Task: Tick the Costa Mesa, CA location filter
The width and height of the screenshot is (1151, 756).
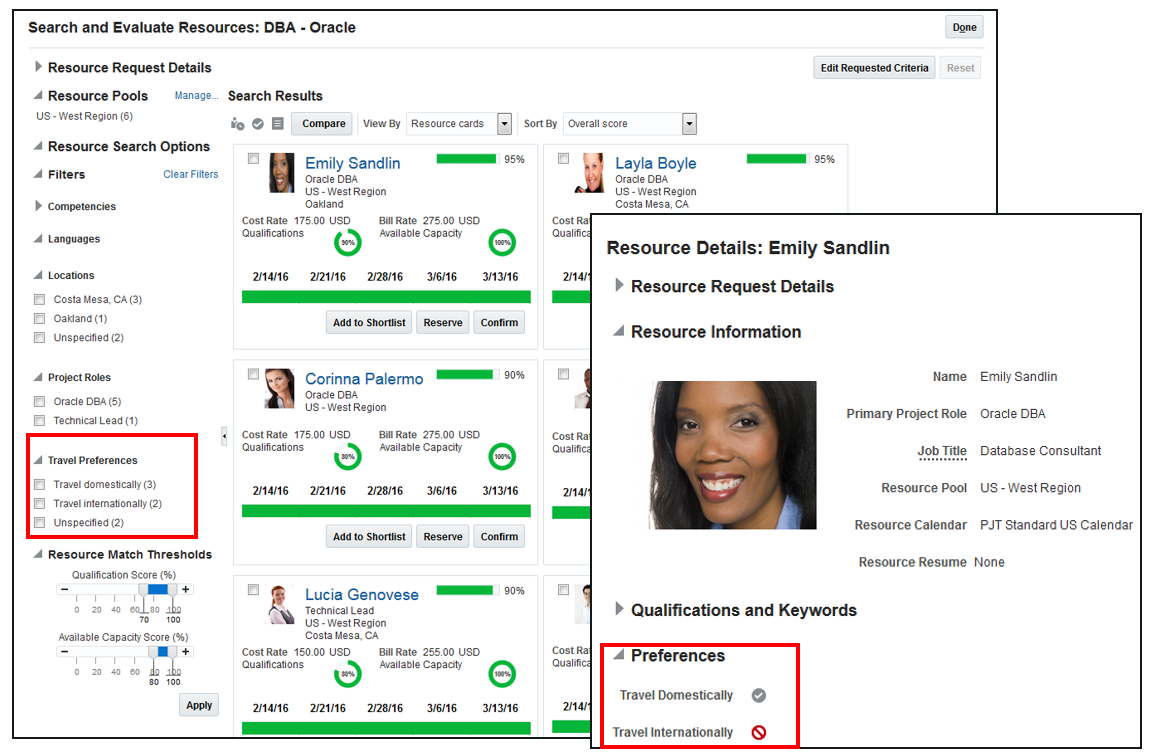Action: tap(40, 299)
